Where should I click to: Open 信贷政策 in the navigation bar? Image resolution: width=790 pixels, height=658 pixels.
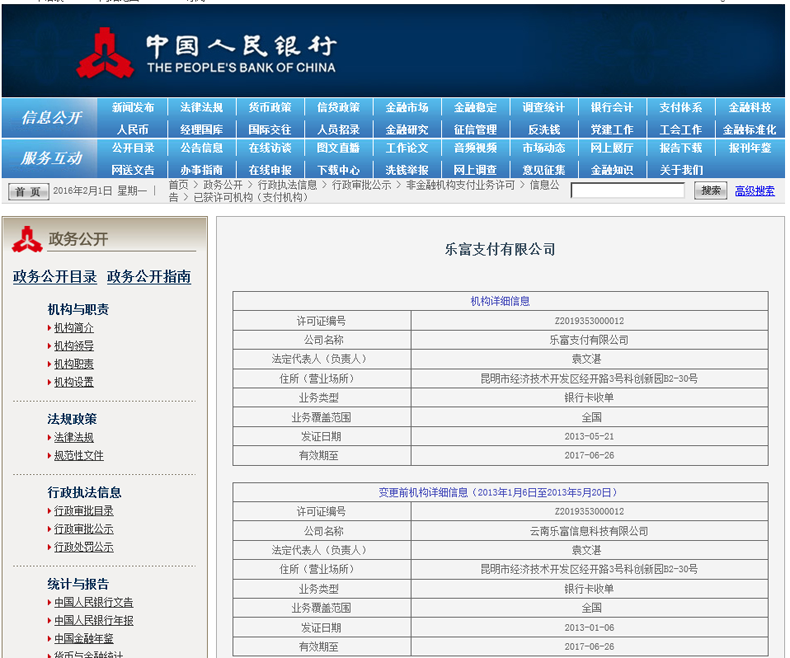tap(339, 107)
